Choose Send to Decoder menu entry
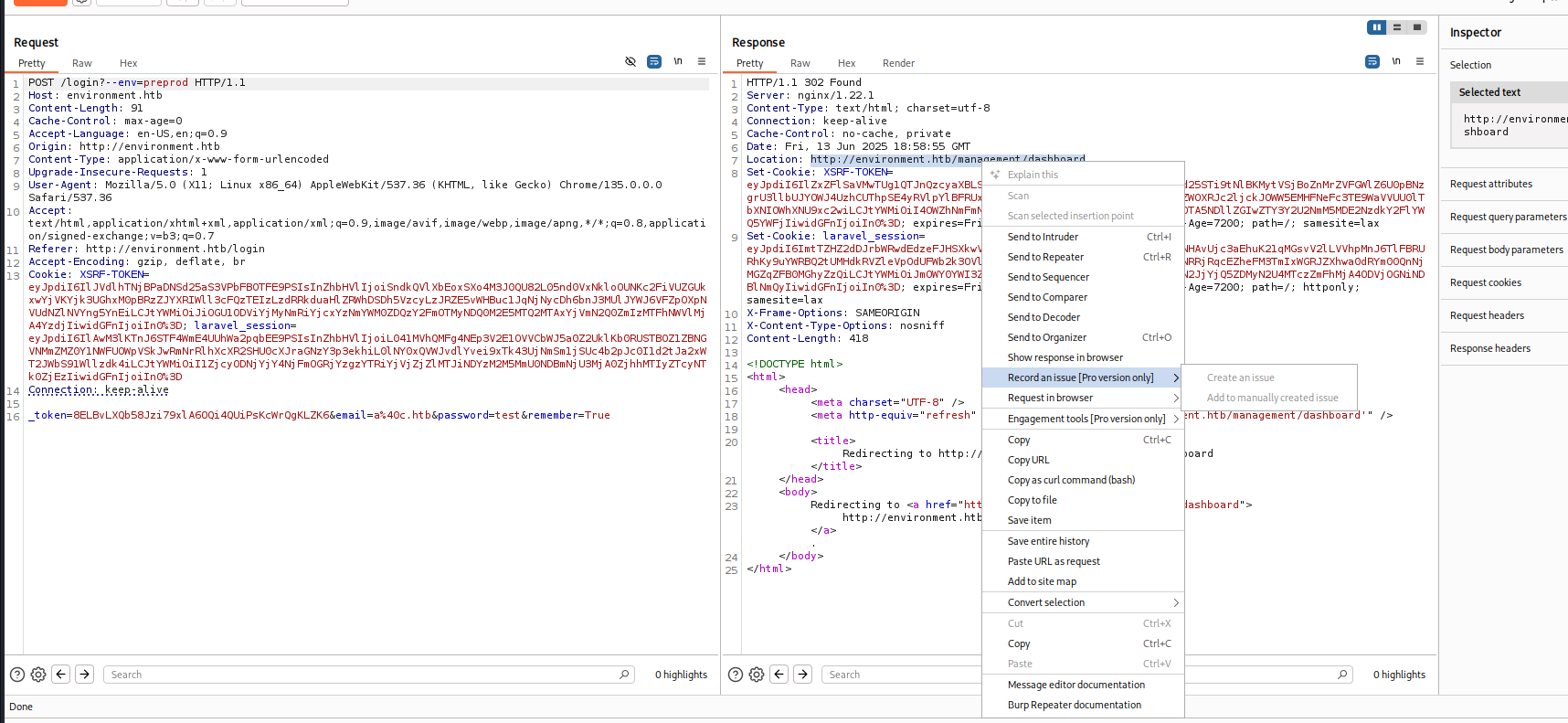 [x=1083, y=317]
